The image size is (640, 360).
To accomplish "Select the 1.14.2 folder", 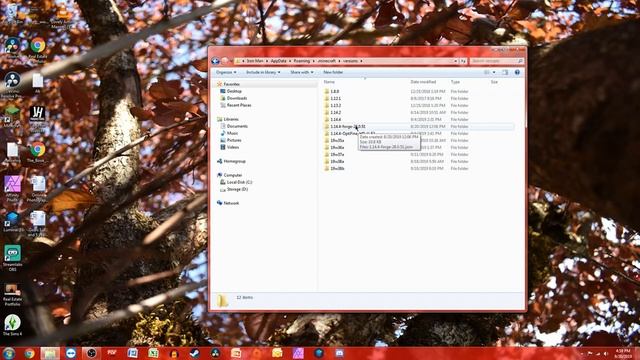I will pyautogui.click(x=336, y=112).
